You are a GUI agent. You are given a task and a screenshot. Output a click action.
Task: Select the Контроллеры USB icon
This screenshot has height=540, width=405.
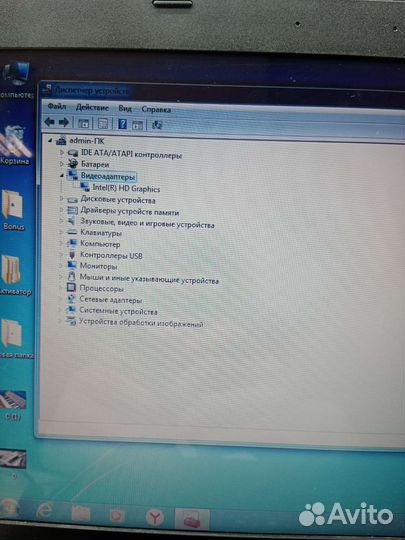coord(72,255)
